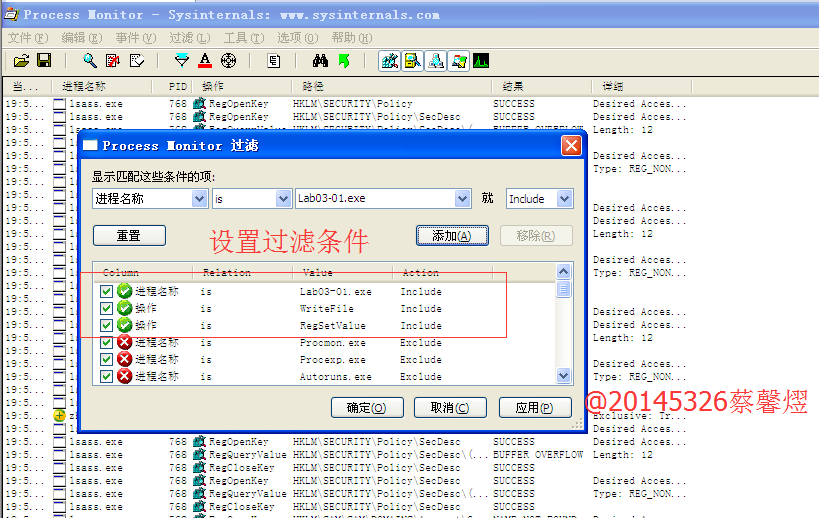The image size is (819, 518).
Task: Click the Filter funnel toolbar icon
Action: (182, 61)
